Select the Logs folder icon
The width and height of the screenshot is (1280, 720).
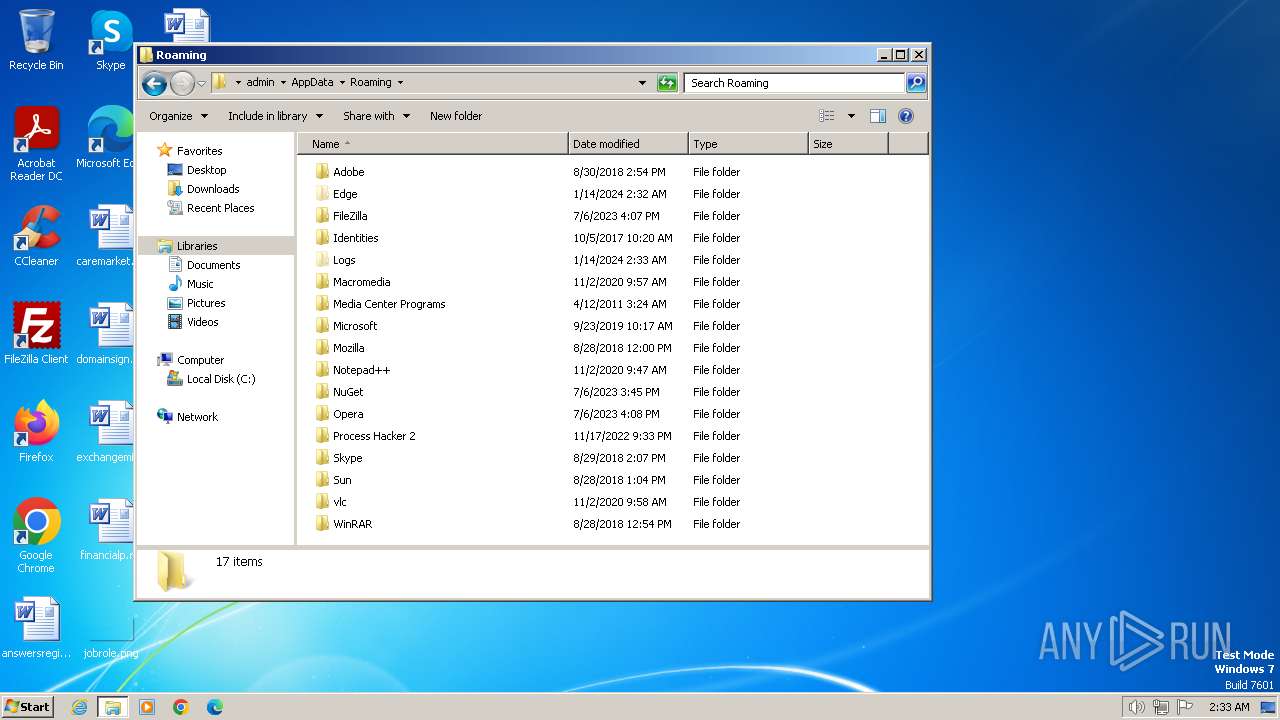(322, 260)
